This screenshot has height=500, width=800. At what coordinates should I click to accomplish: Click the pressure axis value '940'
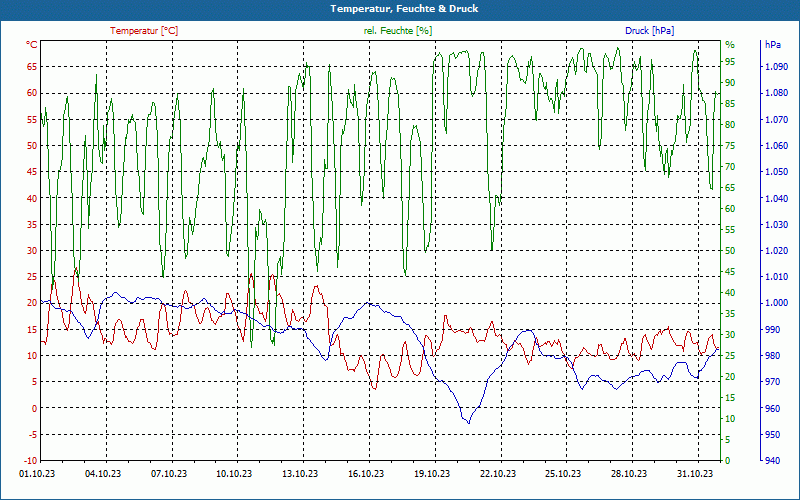(x=773, y=460)
